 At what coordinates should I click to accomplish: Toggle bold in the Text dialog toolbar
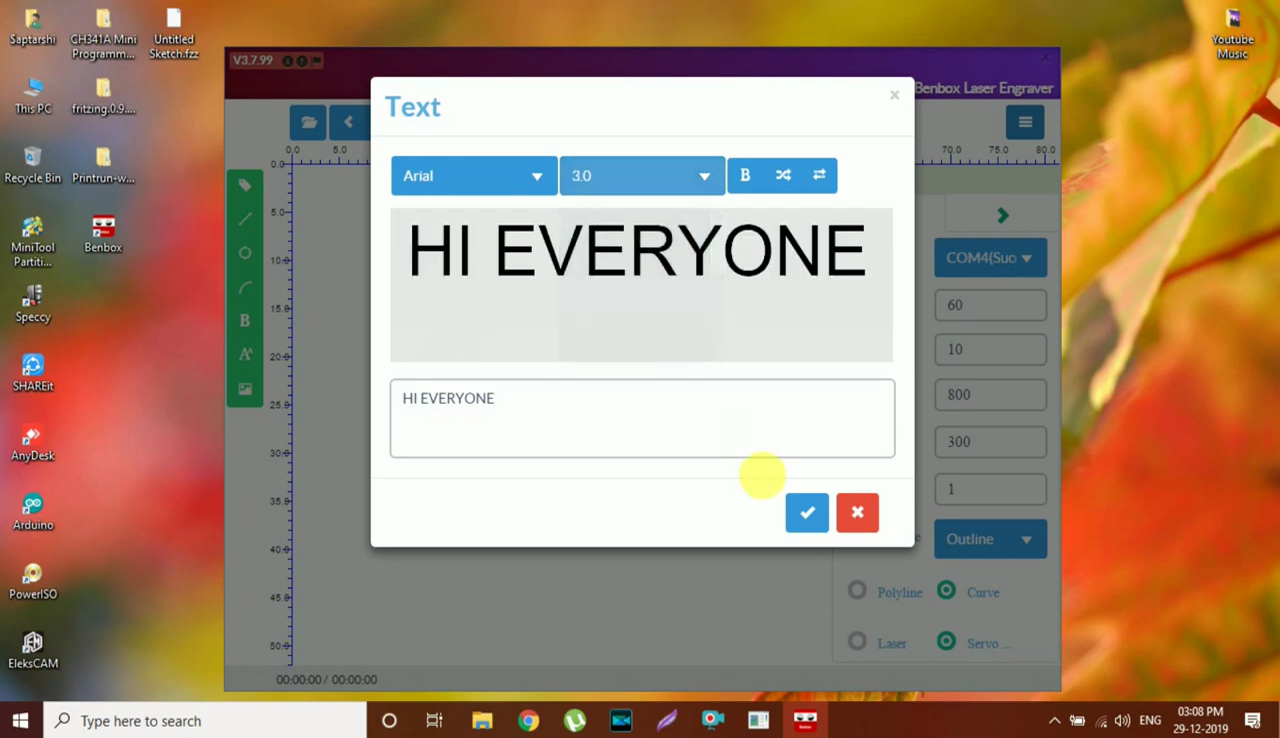point(745,175)
